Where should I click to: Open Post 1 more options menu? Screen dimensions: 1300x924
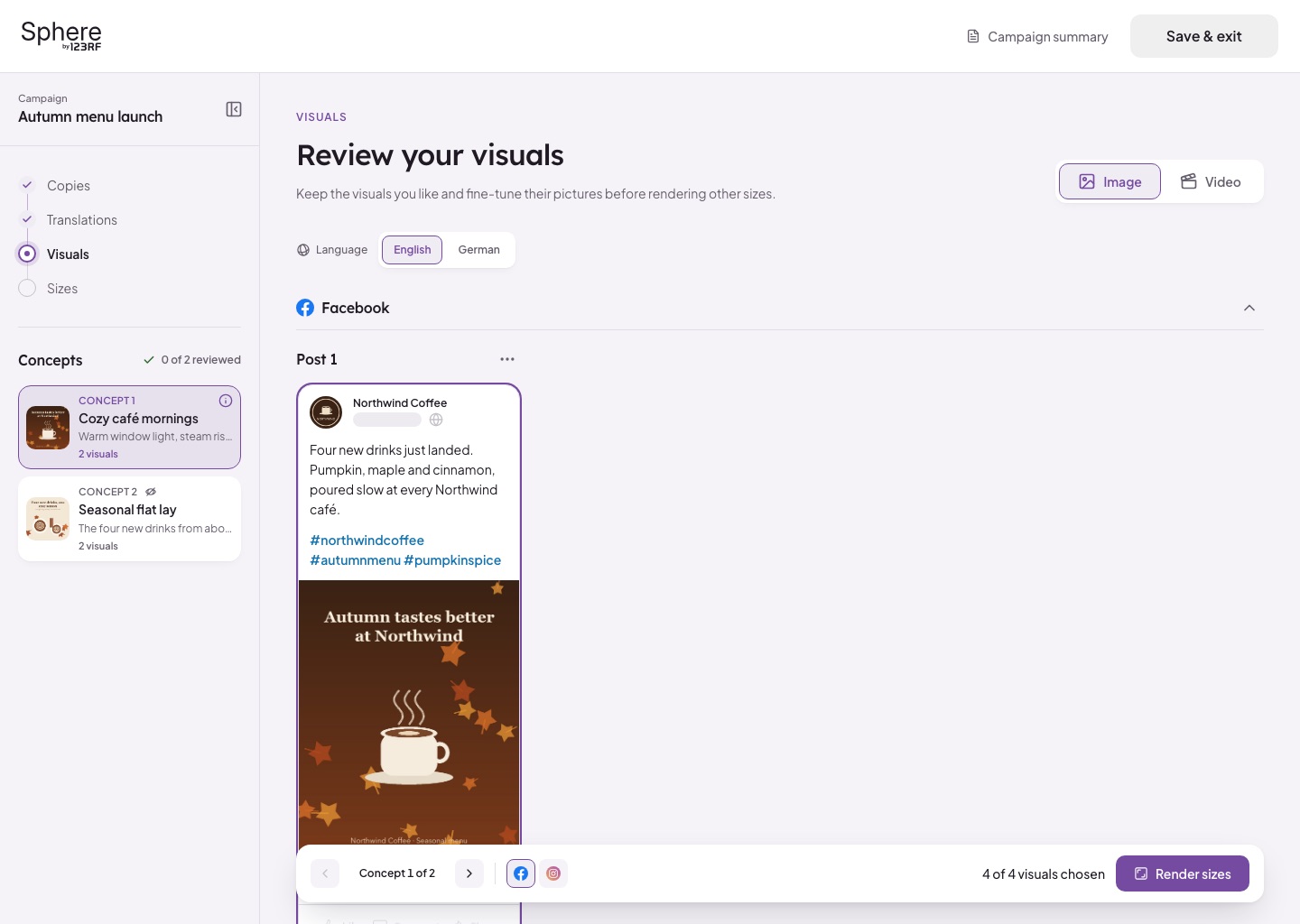pyautogui.click(x=507, y=359)
